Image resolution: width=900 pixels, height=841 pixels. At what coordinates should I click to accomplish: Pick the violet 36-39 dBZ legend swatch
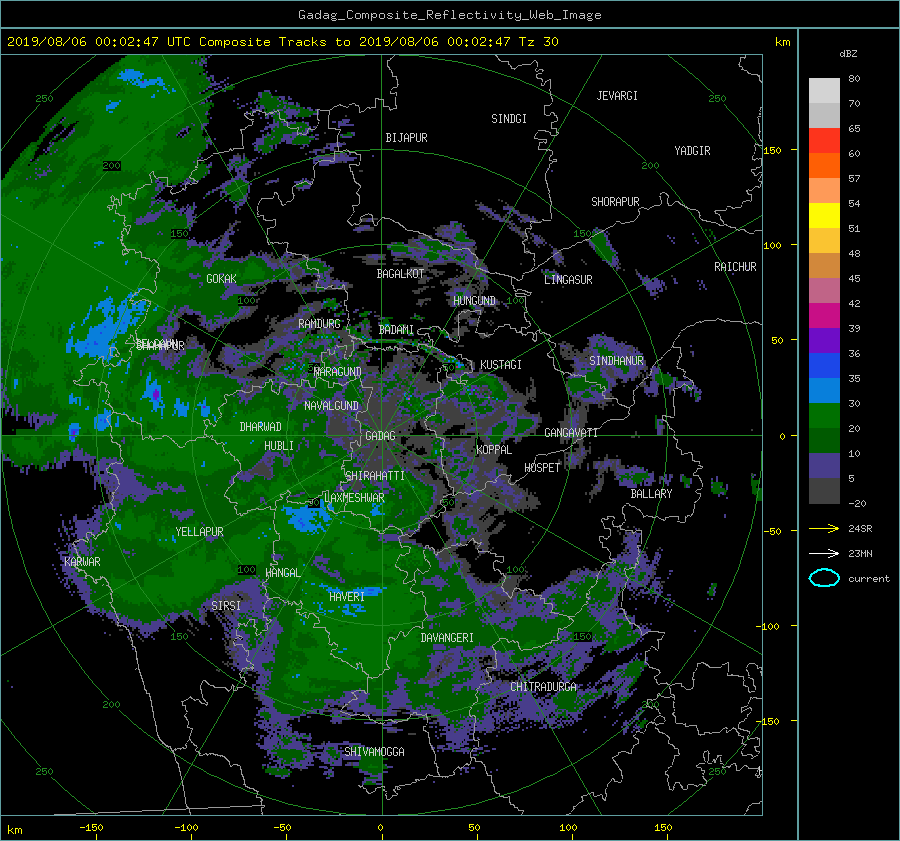[x=824, y=340]
